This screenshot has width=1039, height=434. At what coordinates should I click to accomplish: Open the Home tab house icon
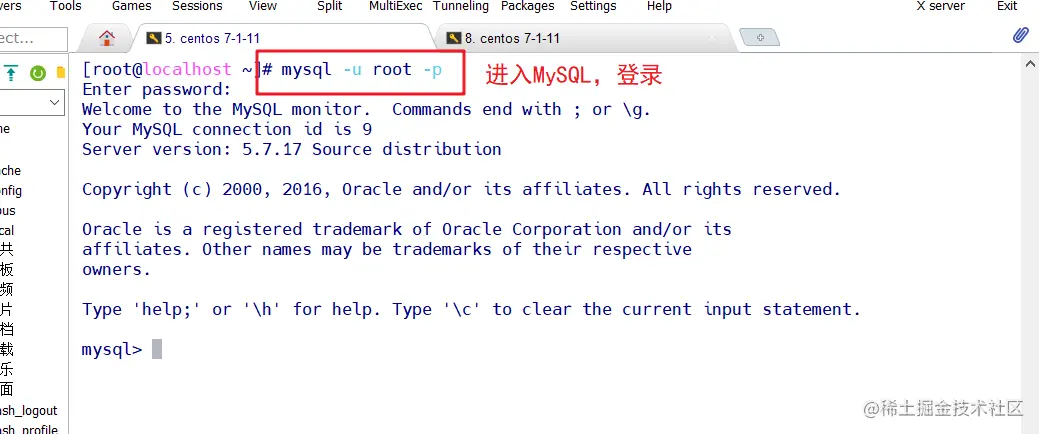107,38
